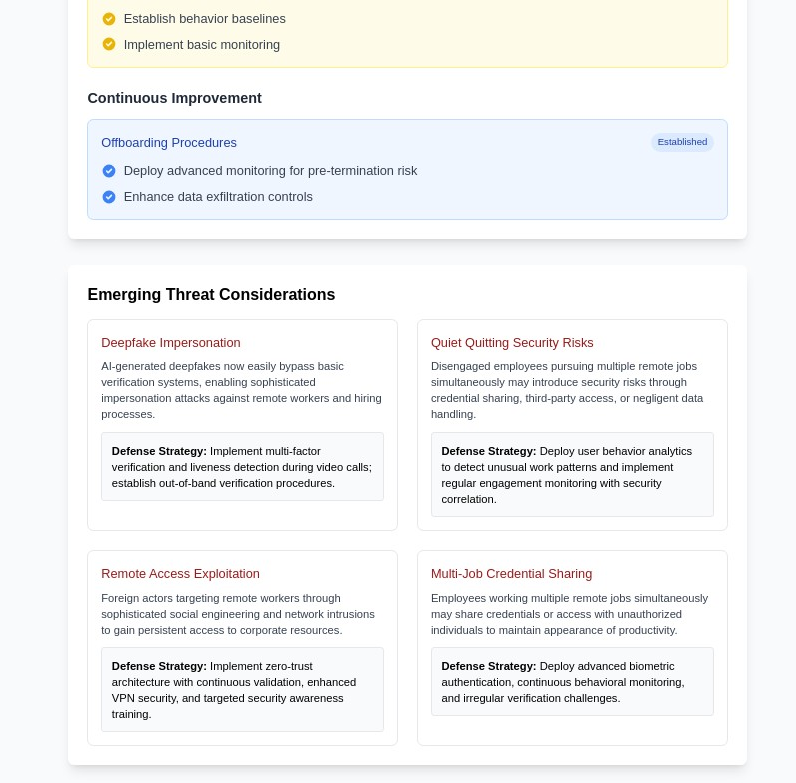Click the Remote Access defense strategy box

[242, 690]
